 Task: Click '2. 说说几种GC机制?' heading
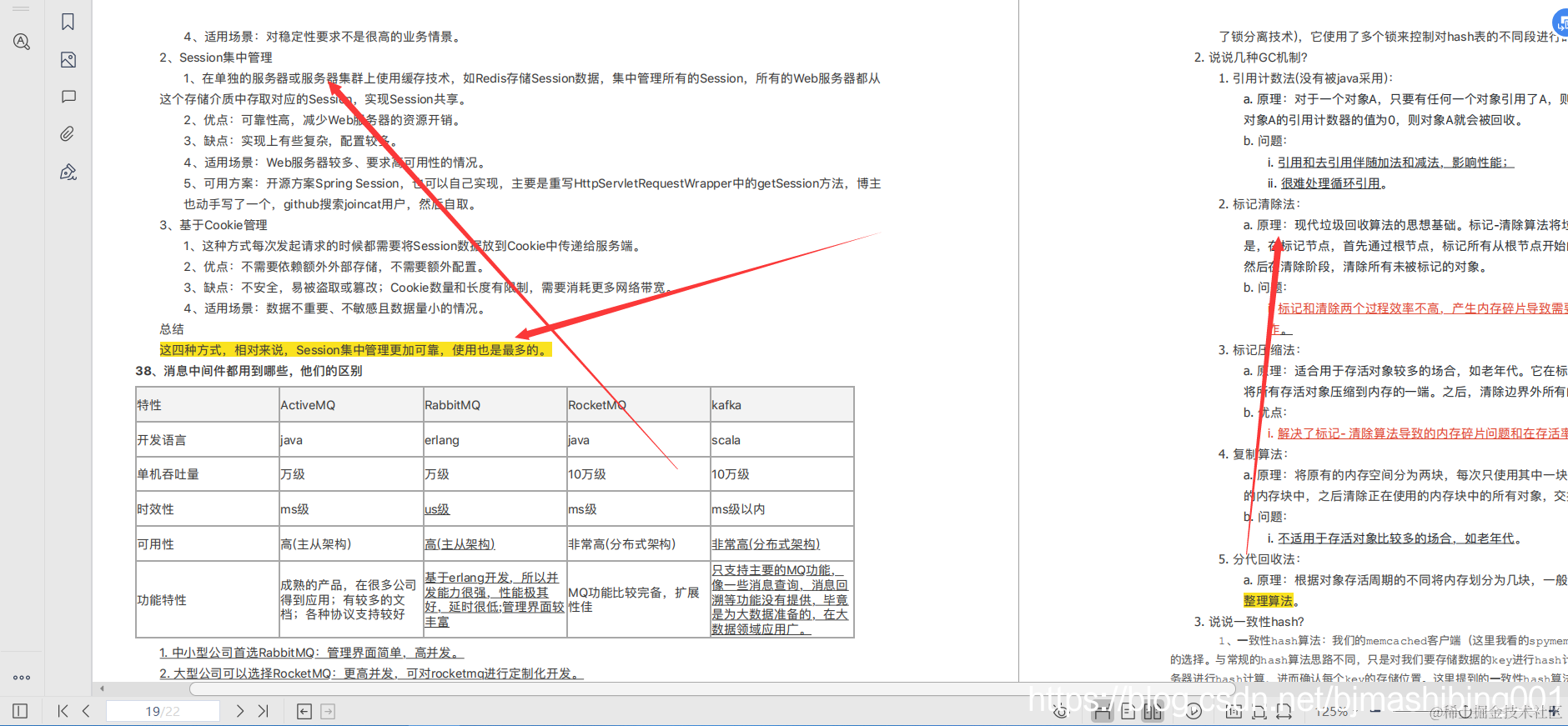(x=1251, y=58)
